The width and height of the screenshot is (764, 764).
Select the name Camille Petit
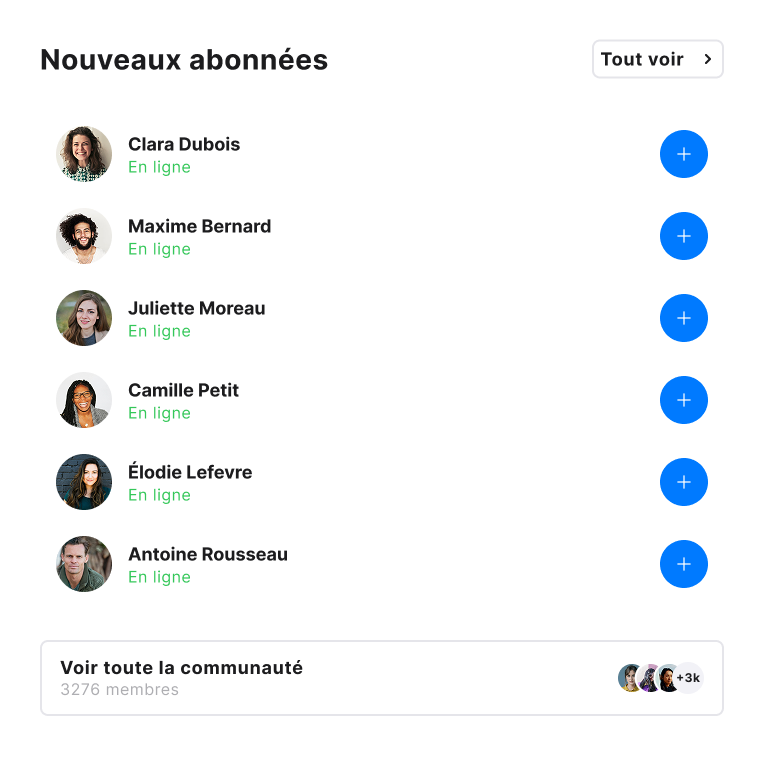[183, 390]
